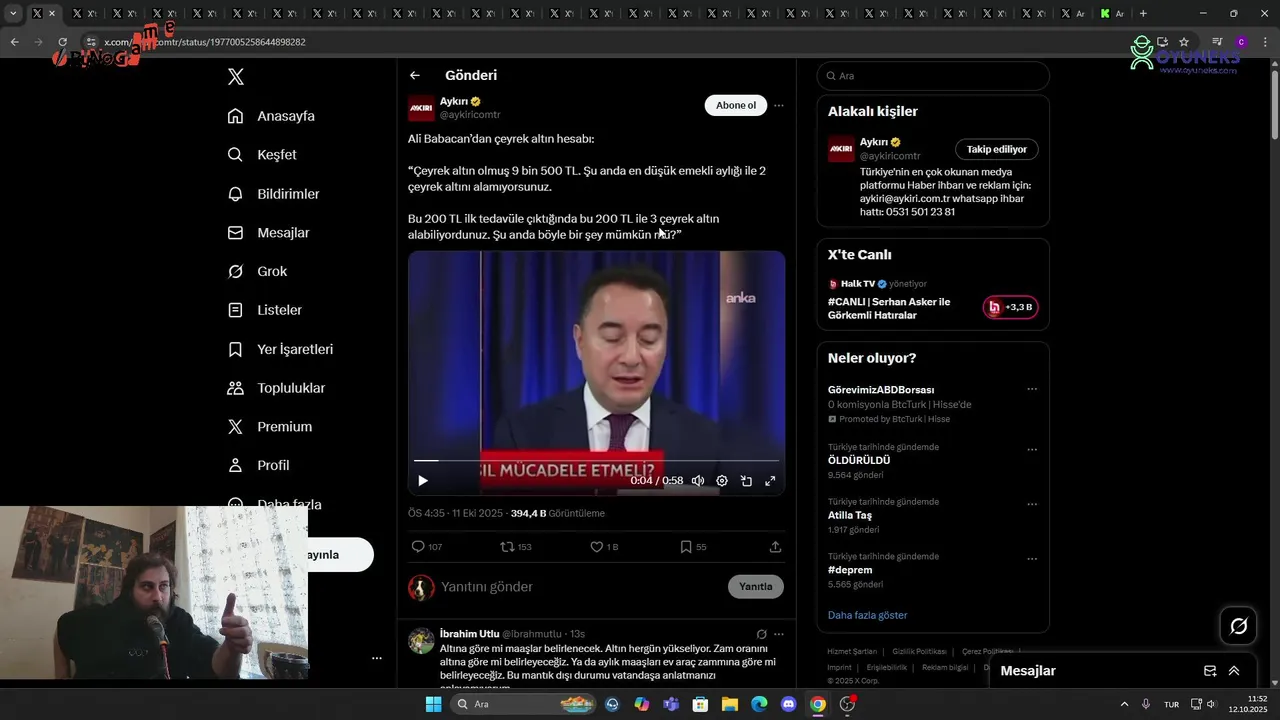Open the tab search dropdown arrow
Viewport: 1280px width, 720px height.
tap(13, 14)
